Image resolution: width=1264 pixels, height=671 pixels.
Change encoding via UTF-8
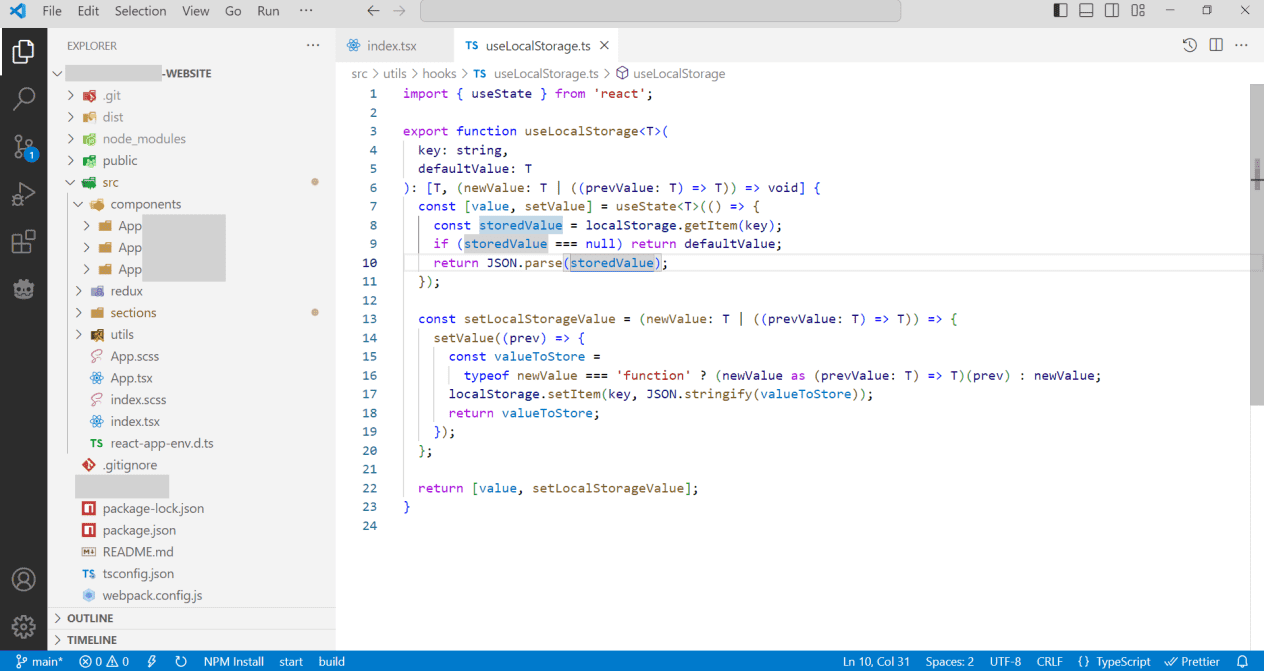click(x=1005, y=661)
